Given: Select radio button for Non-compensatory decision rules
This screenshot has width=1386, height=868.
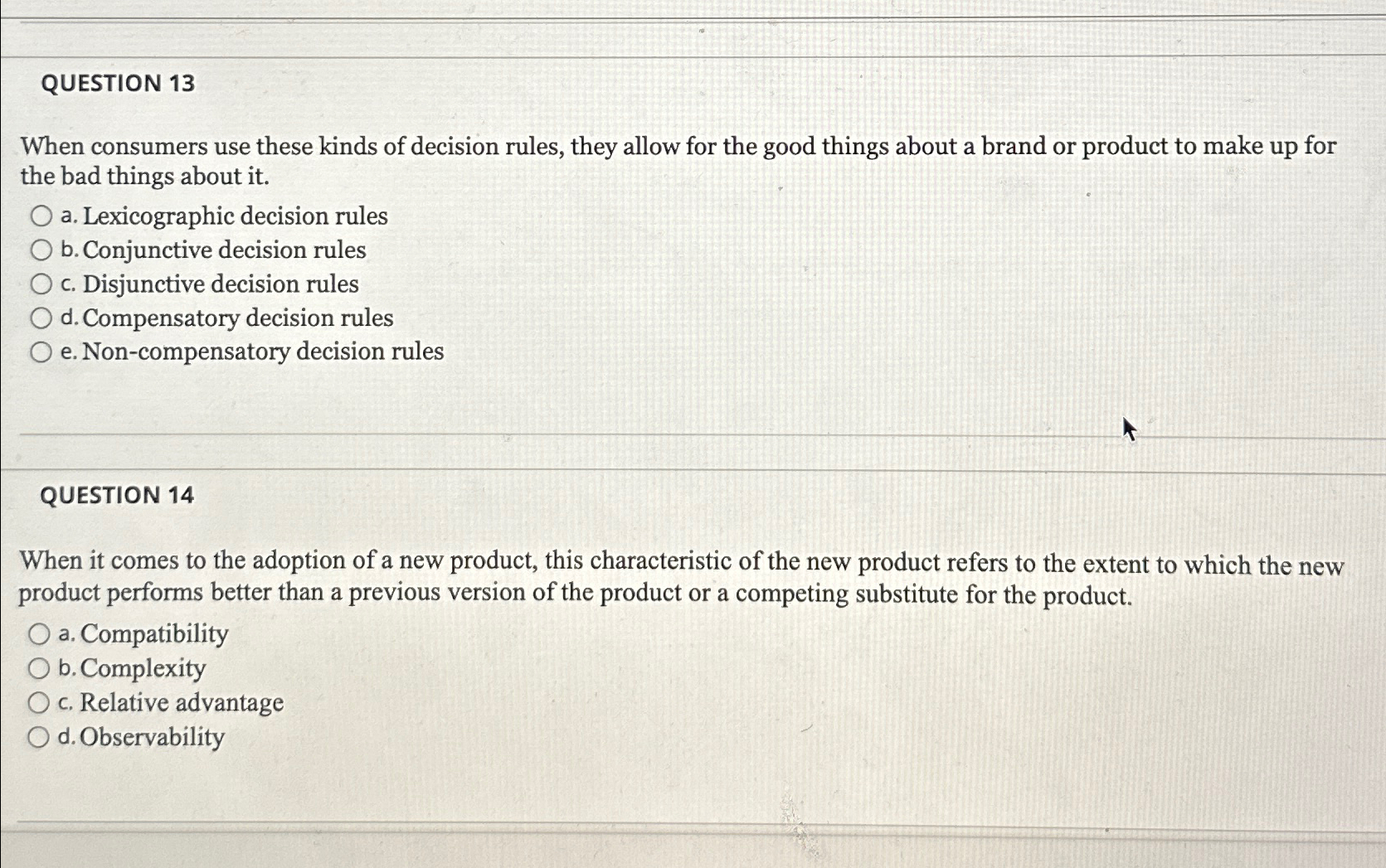Looking at the screenshot, I should [x=41, y=352].
